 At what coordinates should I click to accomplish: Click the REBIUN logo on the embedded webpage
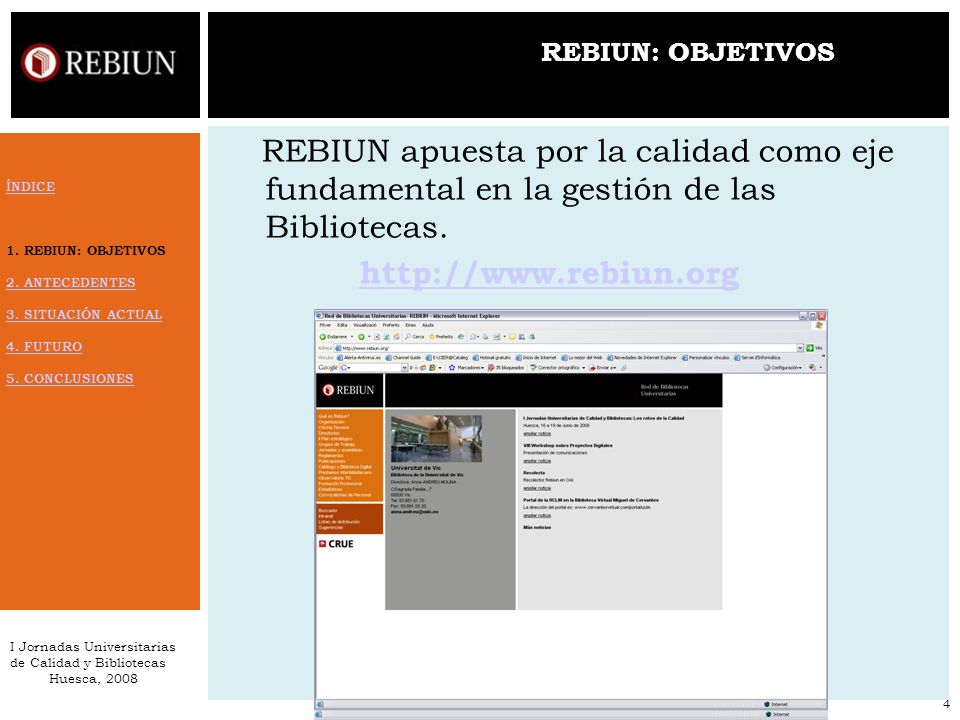(x=348, y=390)
